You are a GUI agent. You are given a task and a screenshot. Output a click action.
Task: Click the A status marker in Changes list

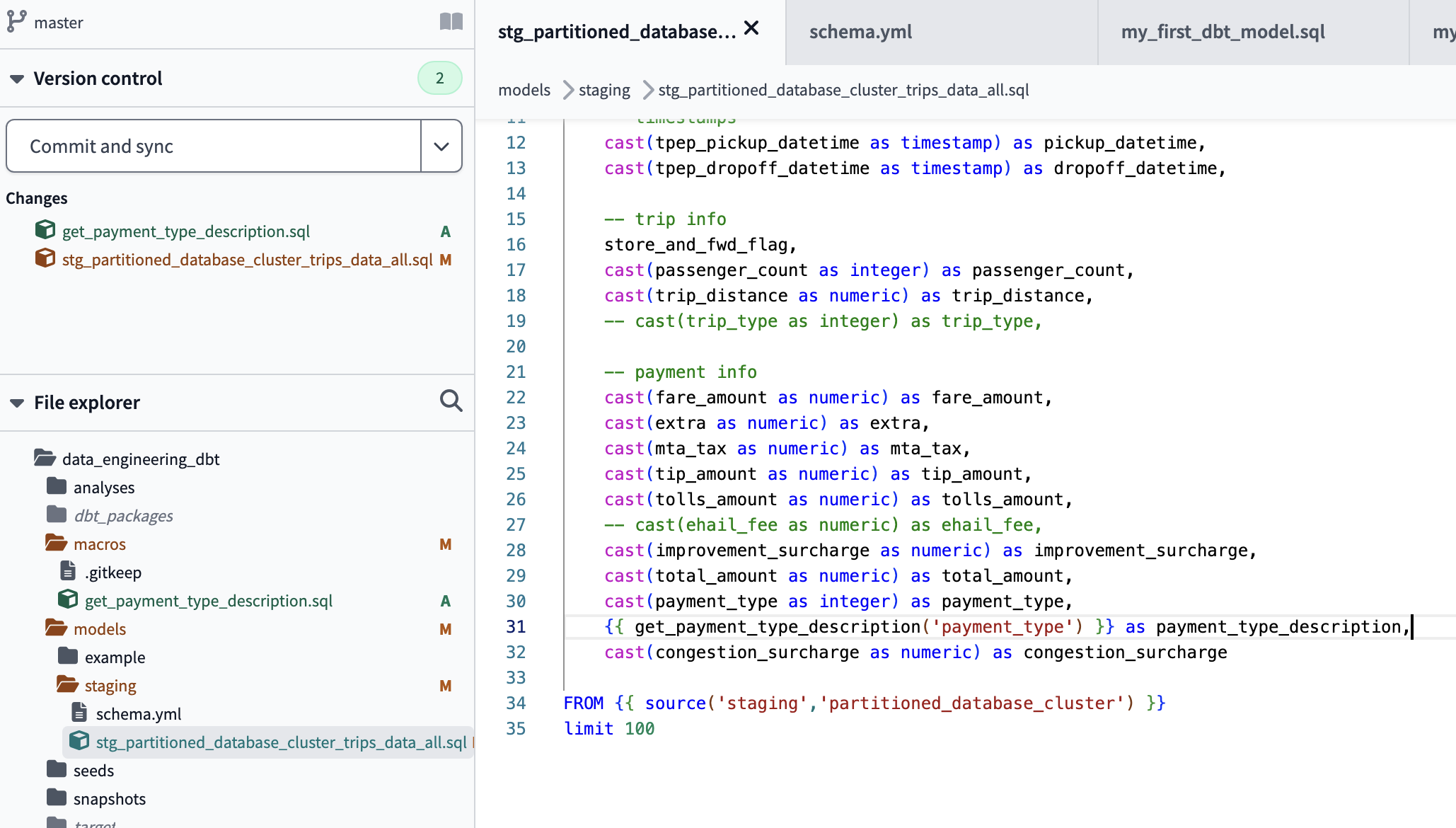click(446, 231)
